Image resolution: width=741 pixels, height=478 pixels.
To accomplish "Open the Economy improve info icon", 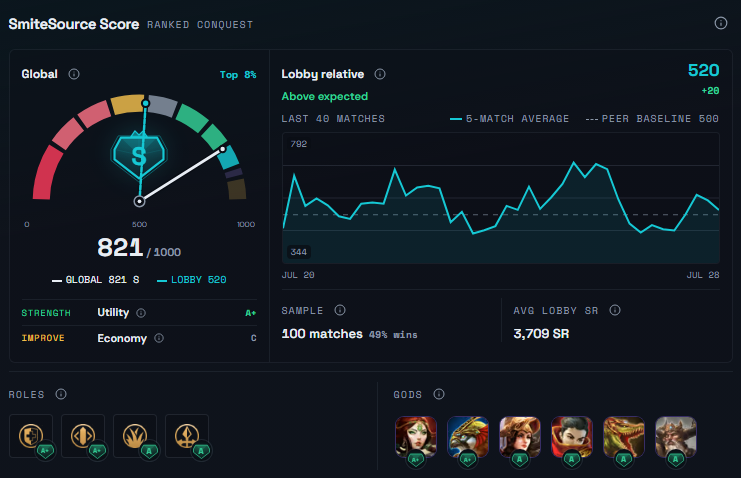I will point(159,338).
